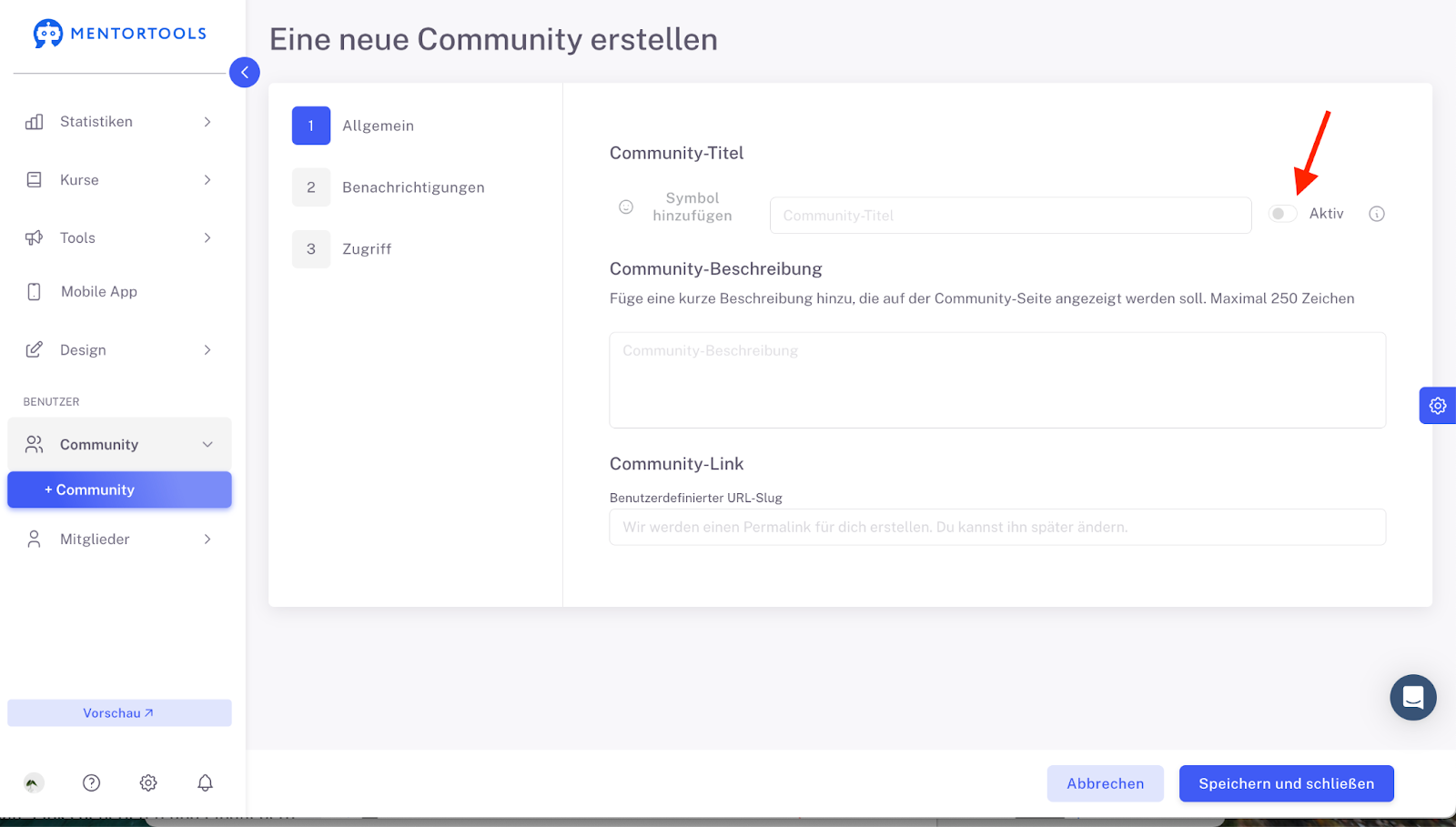The image size is (1456, 827).
Task: Open Mobile App in the sidebar
Action: [119, 292]
